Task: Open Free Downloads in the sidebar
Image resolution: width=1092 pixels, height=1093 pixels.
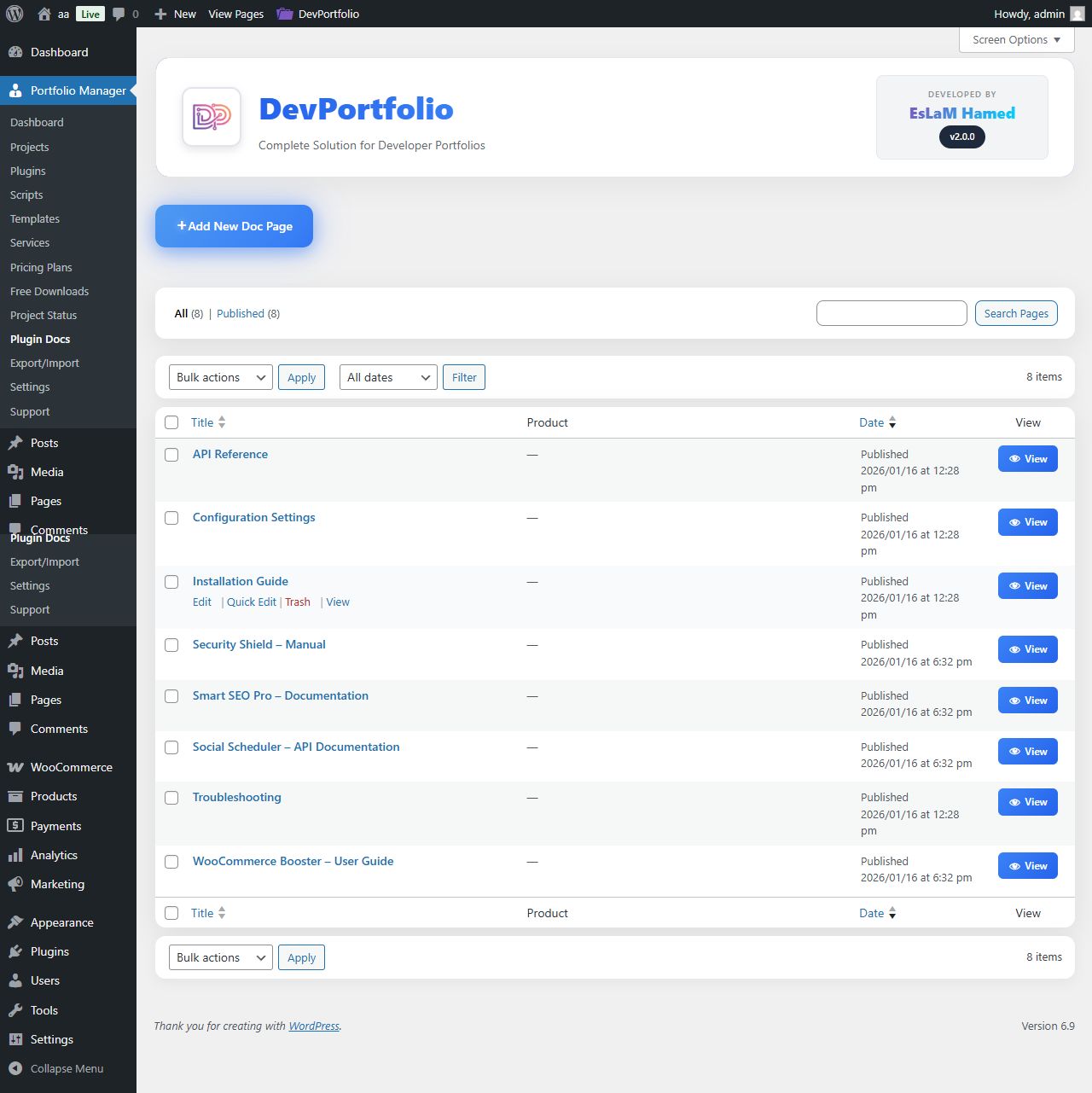Action: (49, 291)
